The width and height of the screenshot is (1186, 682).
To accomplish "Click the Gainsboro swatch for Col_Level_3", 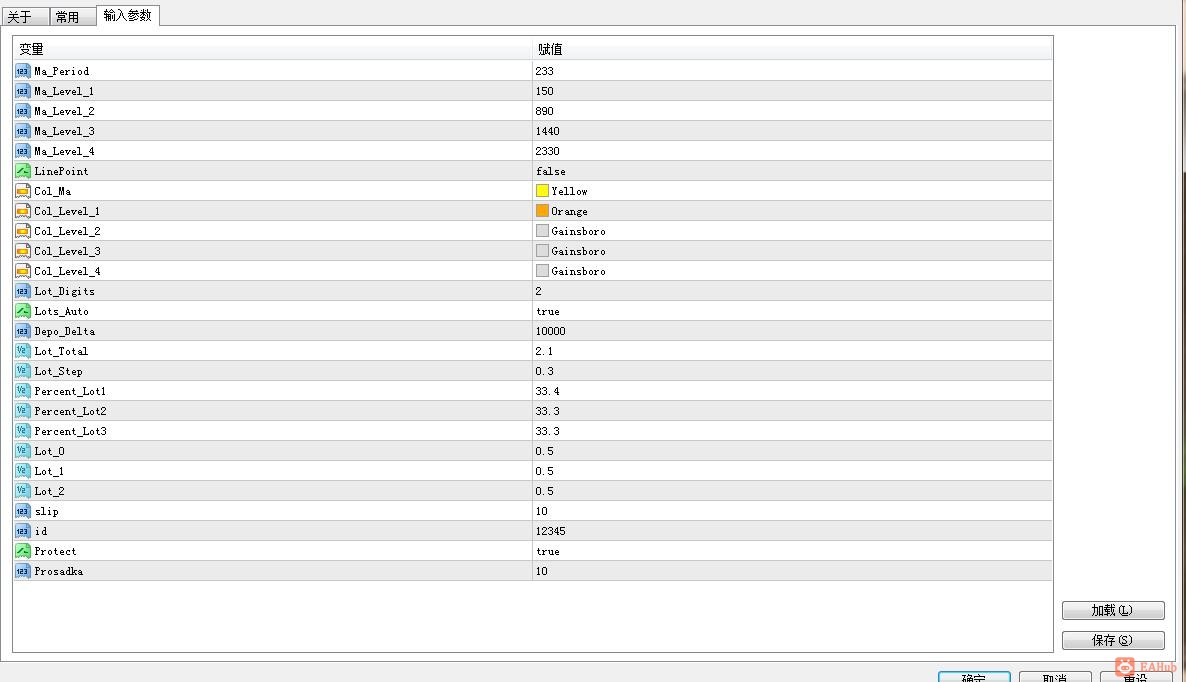I will tap(542, 250).
